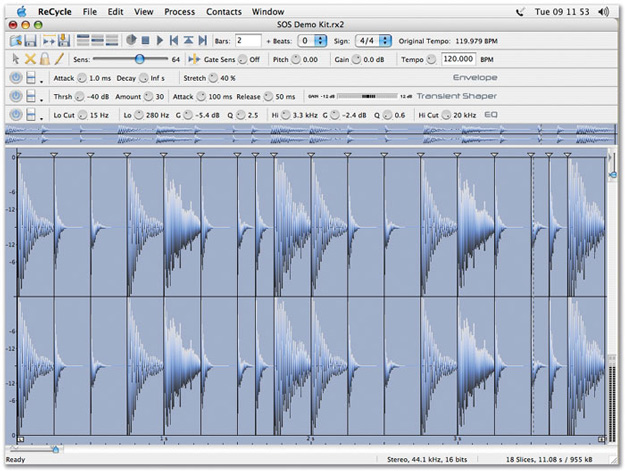Jump to the loop end marker
625x471 pixels.
tap(202, 41)
